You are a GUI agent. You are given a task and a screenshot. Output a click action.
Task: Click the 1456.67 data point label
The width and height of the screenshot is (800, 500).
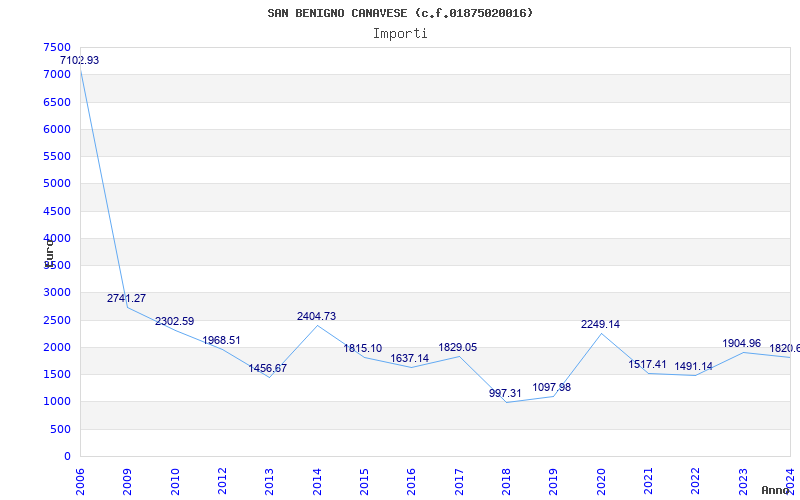click(x=268, y=369)
